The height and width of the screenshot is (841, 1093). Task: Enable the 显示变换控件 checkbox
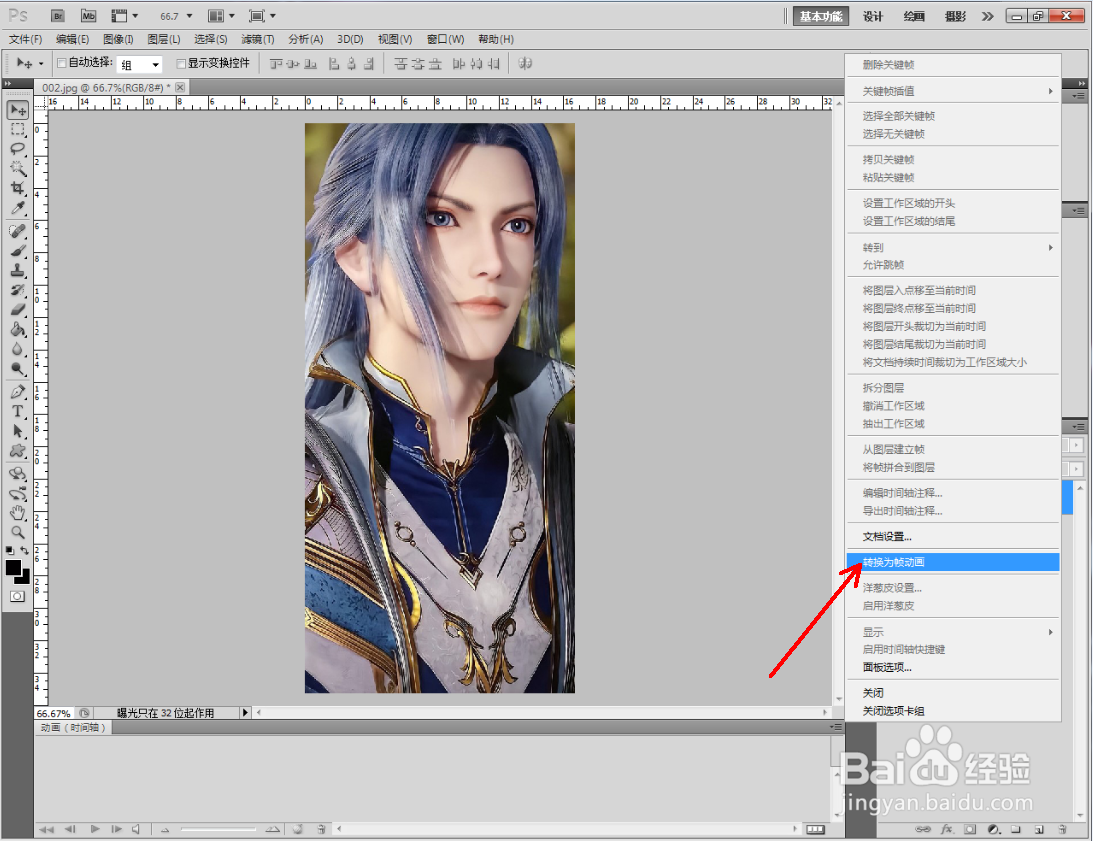181,63
